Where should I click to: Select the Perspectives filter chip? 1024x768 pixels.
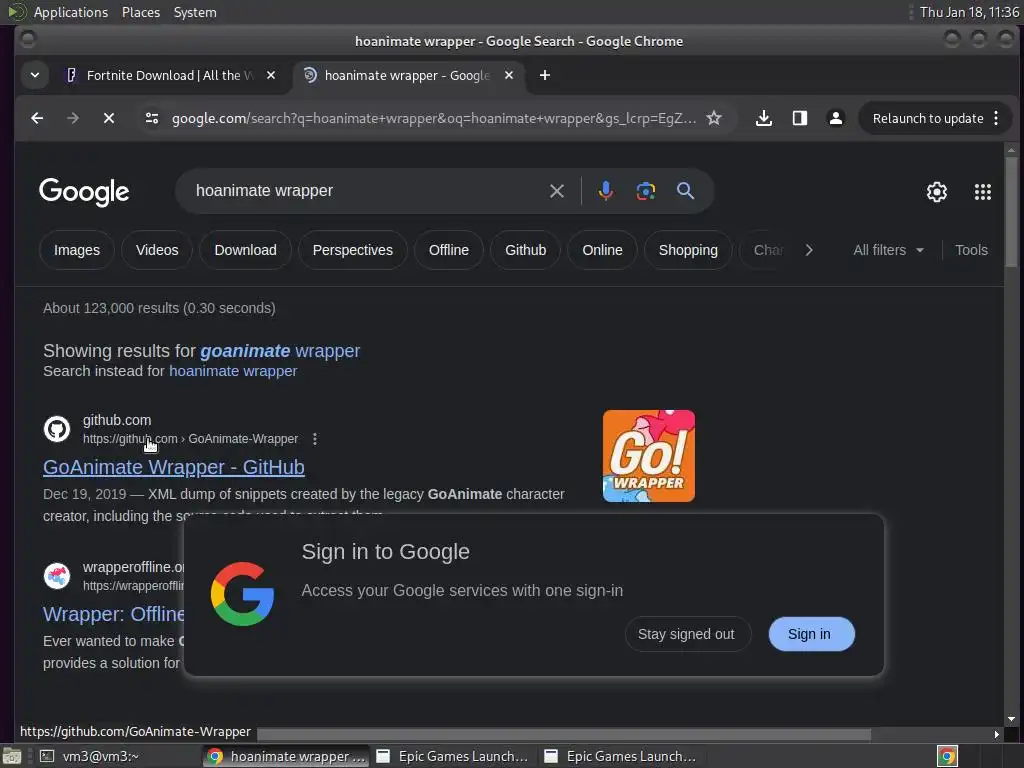pyautogui.click(x=353, y=250)
